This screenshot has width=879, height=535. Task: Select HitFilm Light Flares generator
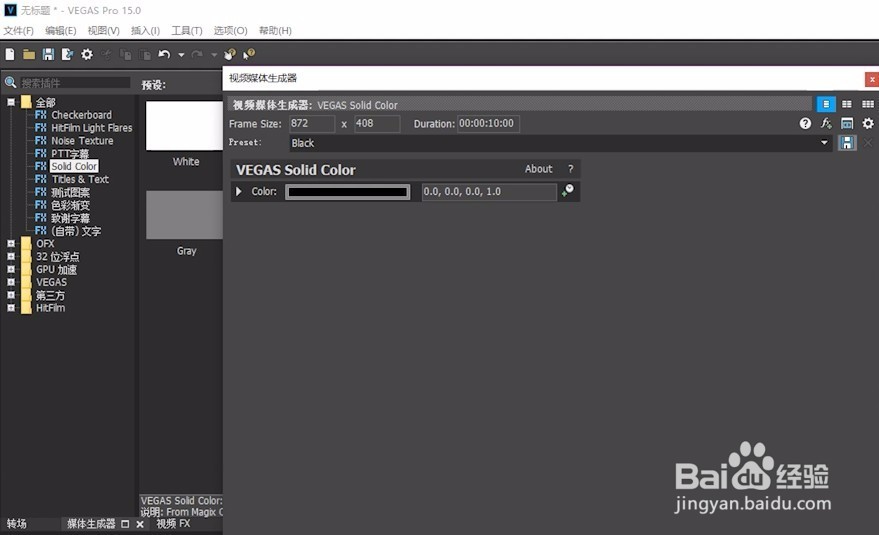point(92,128)
